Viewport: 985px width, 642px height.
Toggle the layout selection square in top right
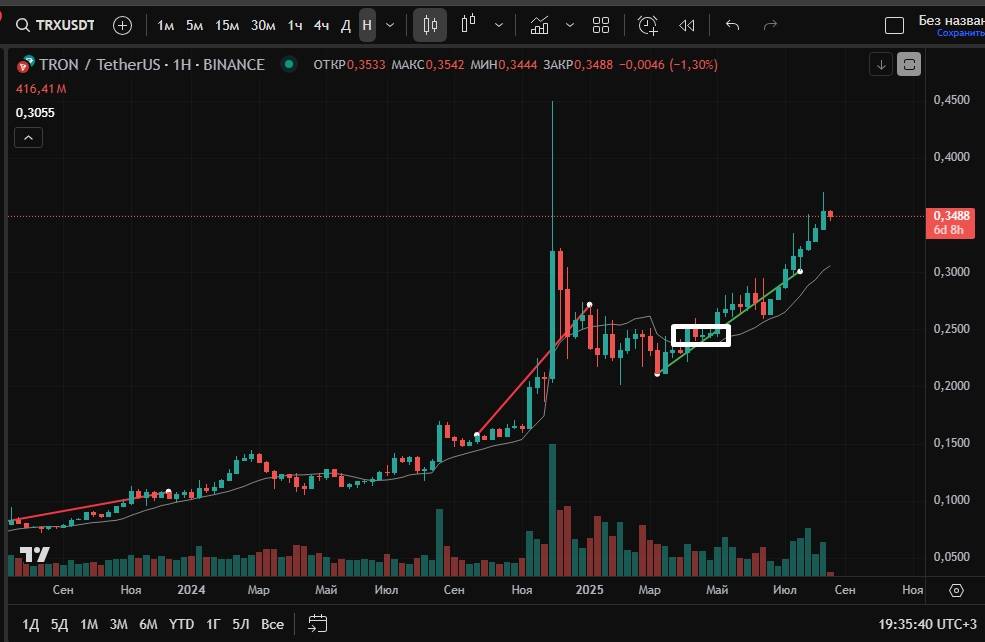coord(895,25)
